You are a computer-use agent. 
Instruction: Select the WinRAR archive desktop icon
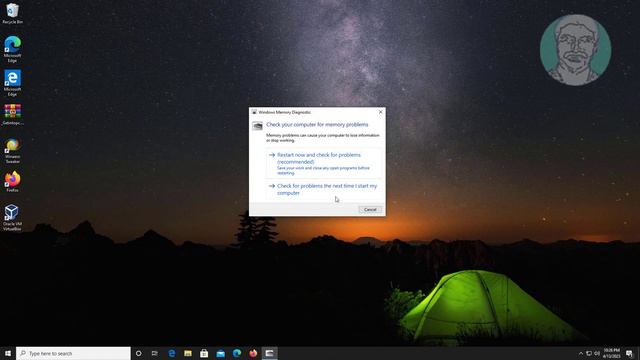[12, 114]
